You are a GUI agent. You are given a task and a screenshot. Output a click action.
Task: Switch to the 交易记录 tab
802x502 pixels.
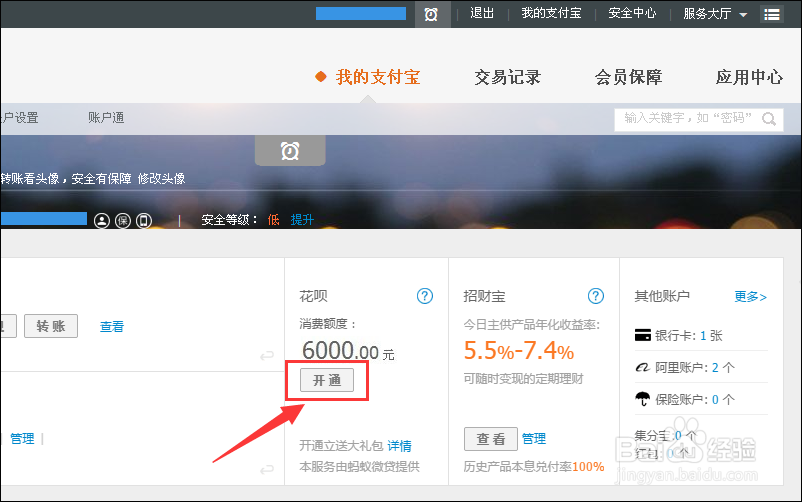pyautogui.click(x=507, y=77)
